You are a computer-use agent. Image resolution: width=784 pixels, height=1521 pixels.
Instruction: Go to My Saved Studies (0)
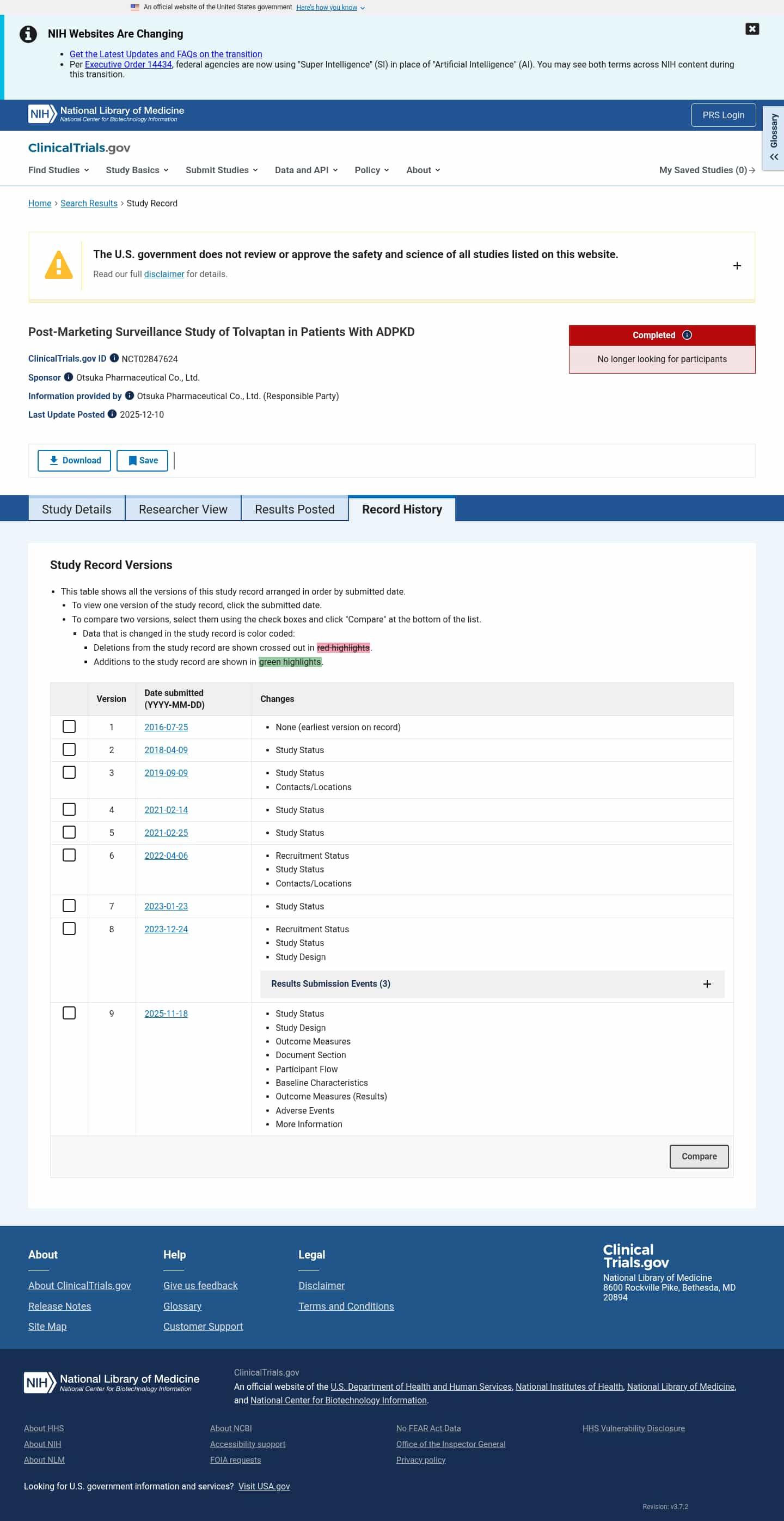707,170
